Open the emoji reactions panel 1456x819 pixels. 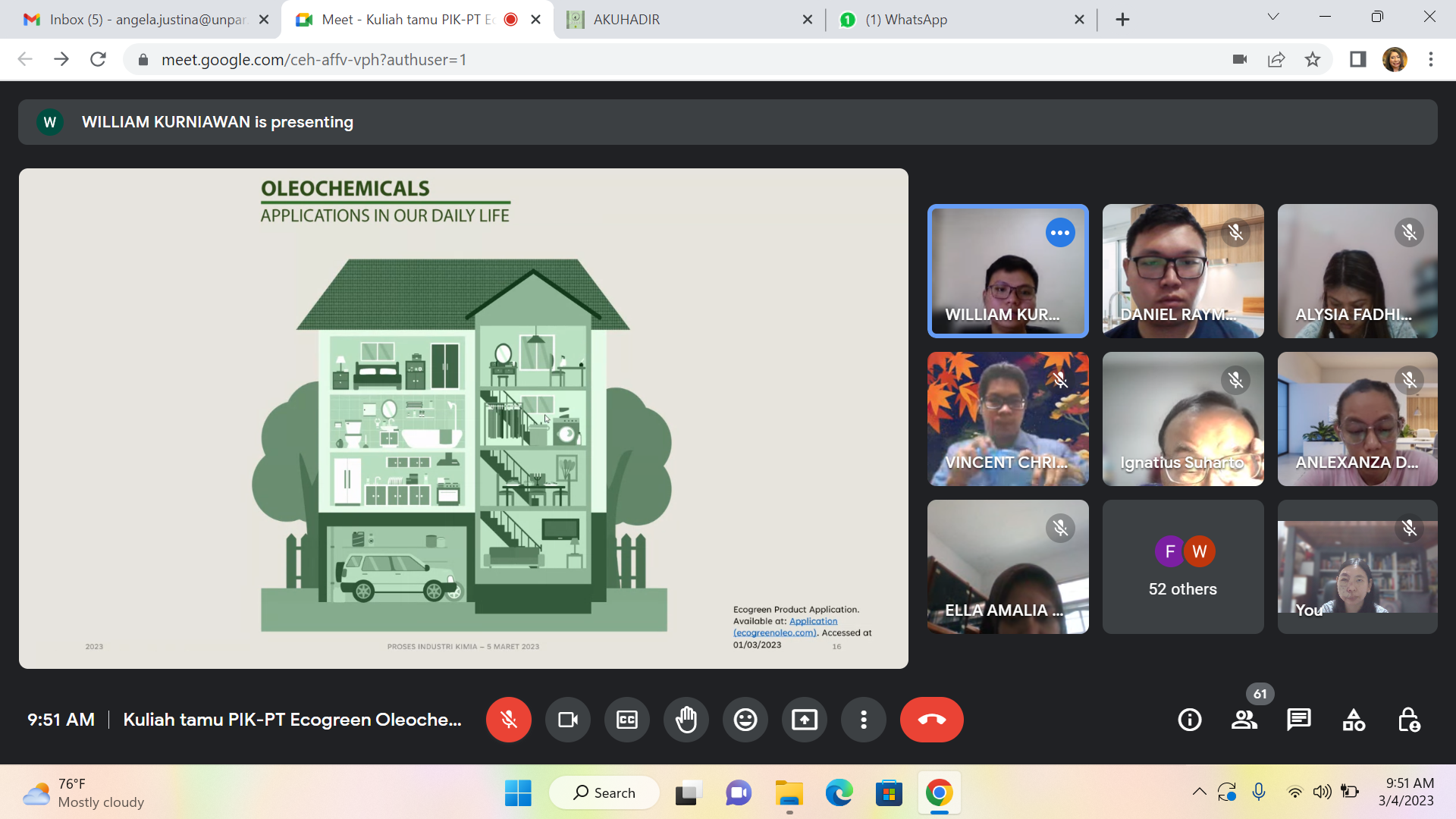[745, 720]
